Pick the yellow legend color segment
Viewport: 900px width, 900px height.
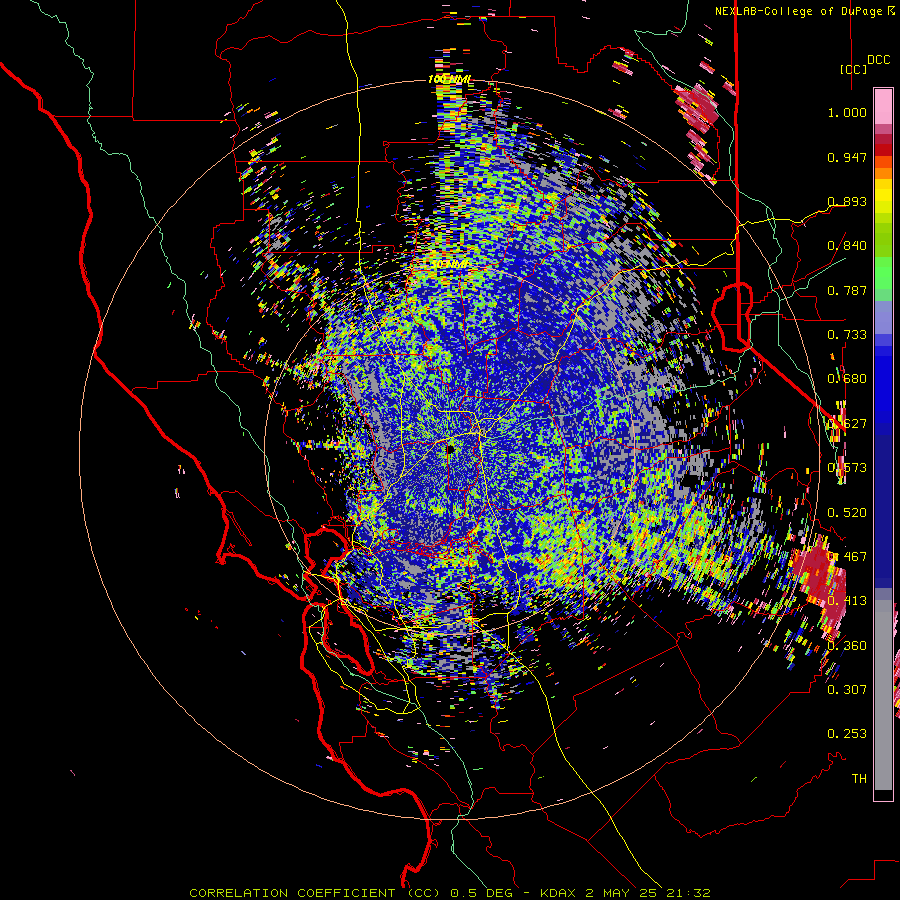[x=883, y=195]
